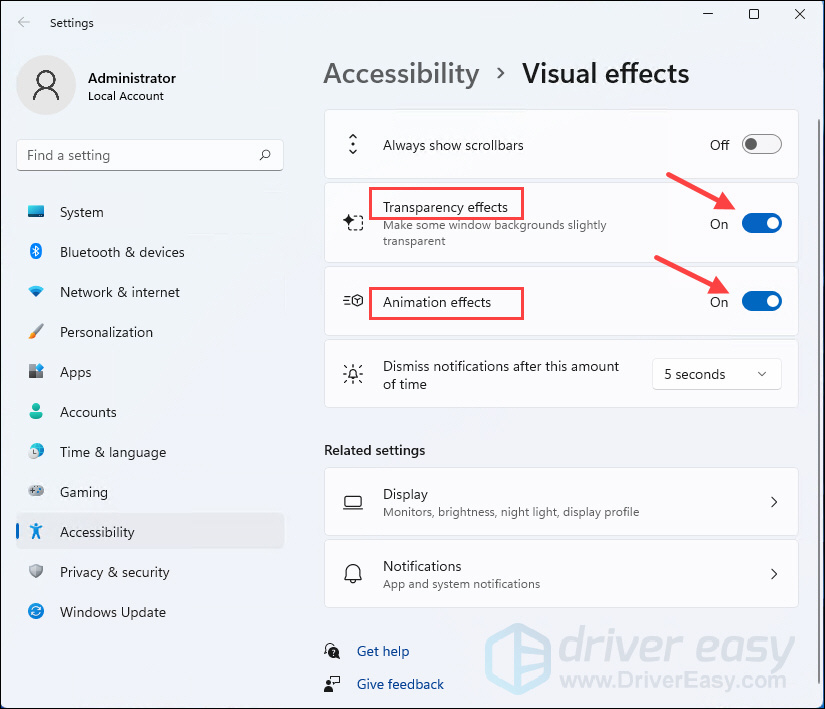Click the Bluetooth icon in sidebar
825x709 pixels.
36,251
